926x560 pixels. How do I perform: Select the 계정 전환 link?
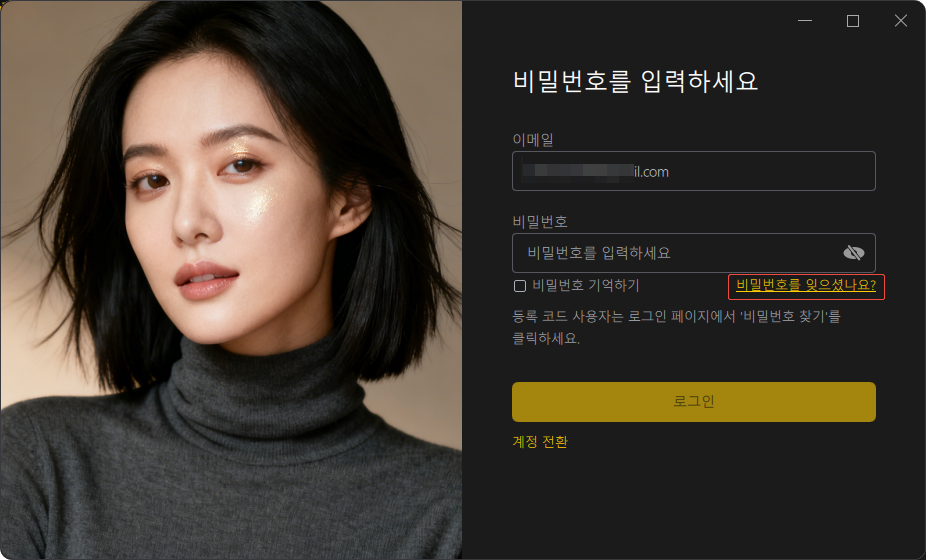540,442
